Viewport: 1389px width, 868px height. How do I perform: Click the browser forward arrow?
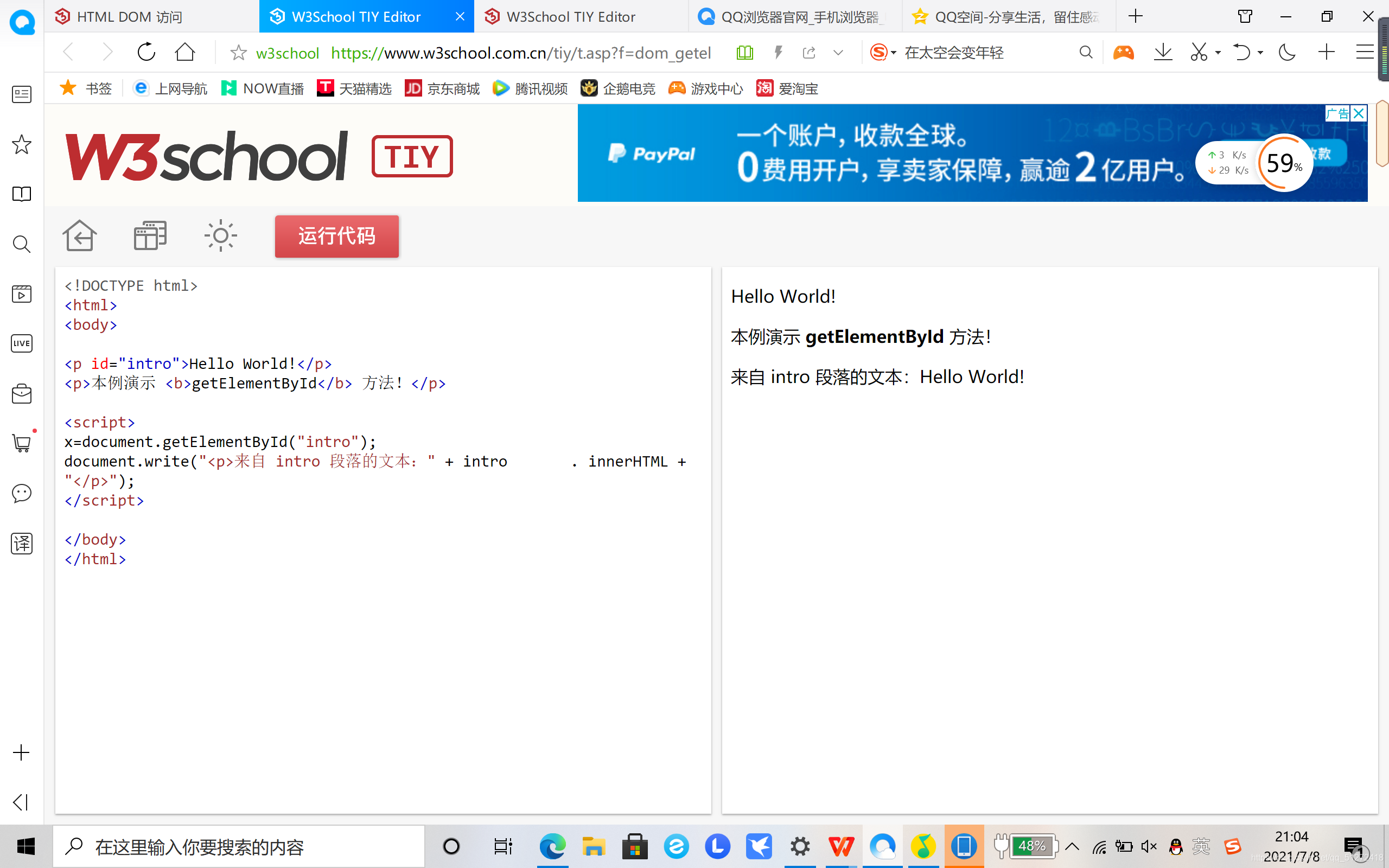(x=107, y=52)
